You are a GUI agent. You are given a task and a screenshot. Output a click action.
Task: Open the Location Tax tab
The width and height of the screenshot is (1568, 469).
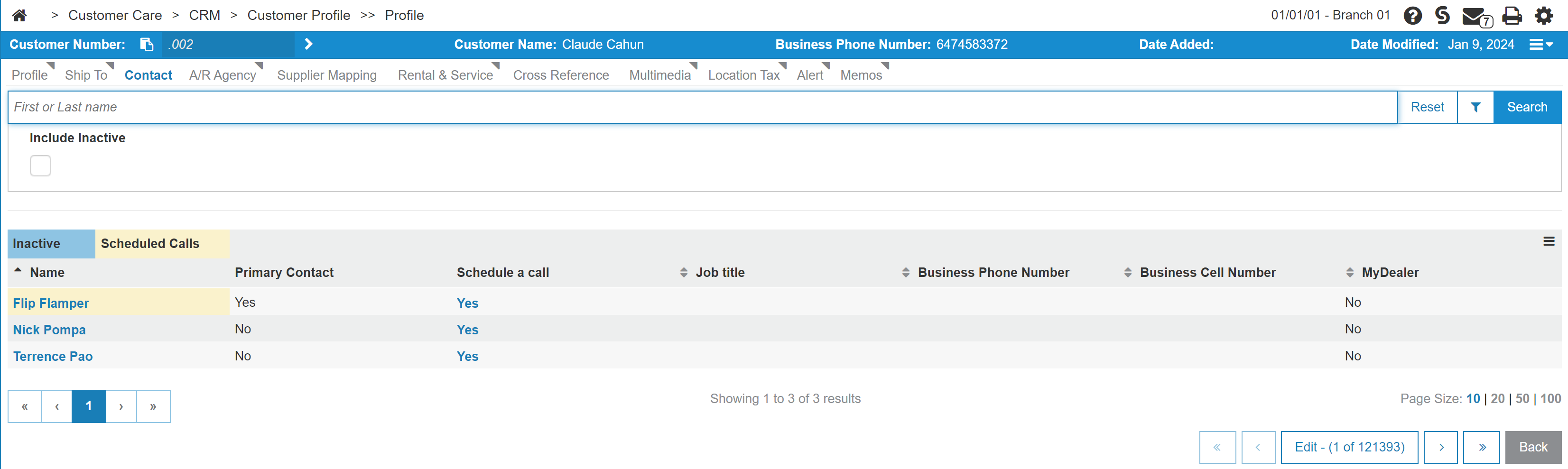tap(744, 75)
